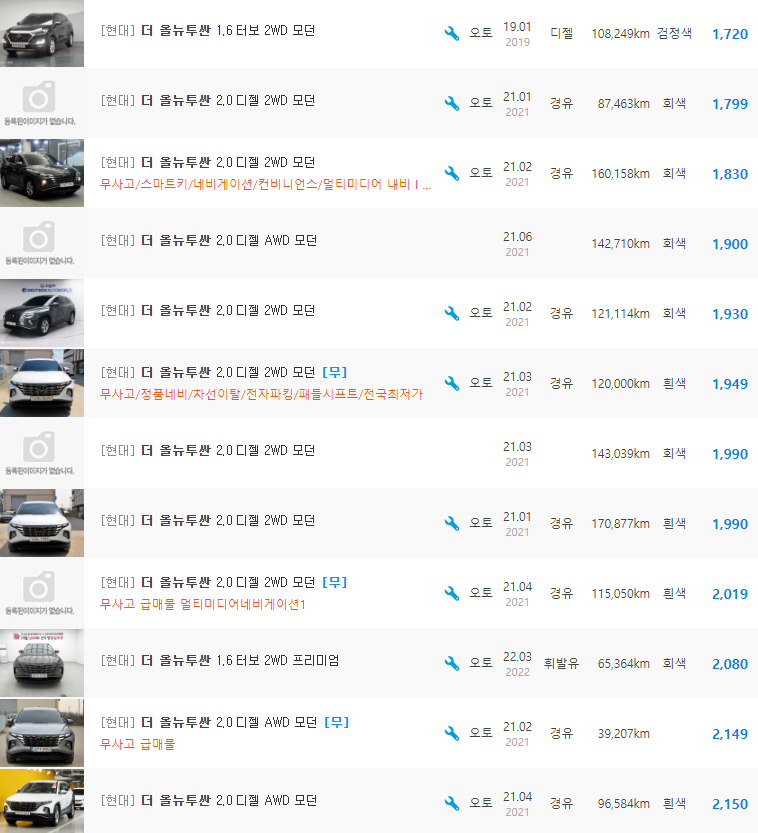The height and width of the screenshot is (833, 758).
Task: Click wrench icon in the 2,149 listing row
Action: point(452,734)
